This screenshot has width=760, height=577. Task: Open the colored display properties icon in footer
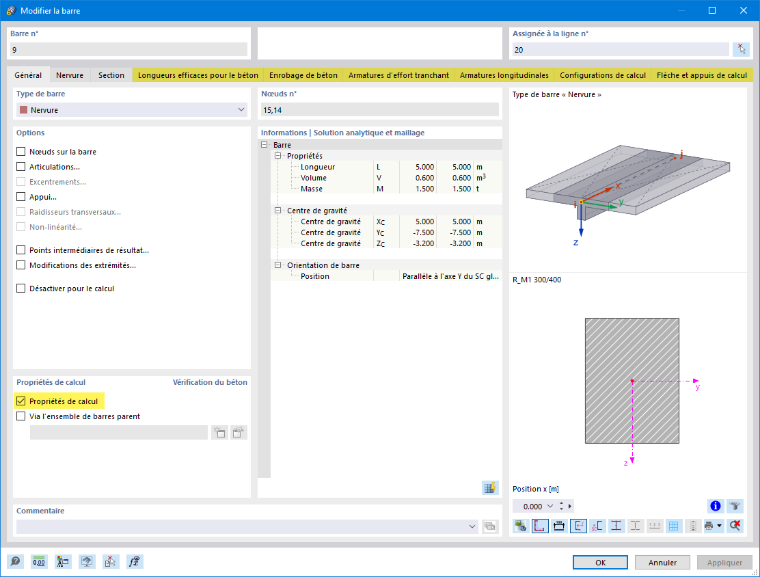63,561
